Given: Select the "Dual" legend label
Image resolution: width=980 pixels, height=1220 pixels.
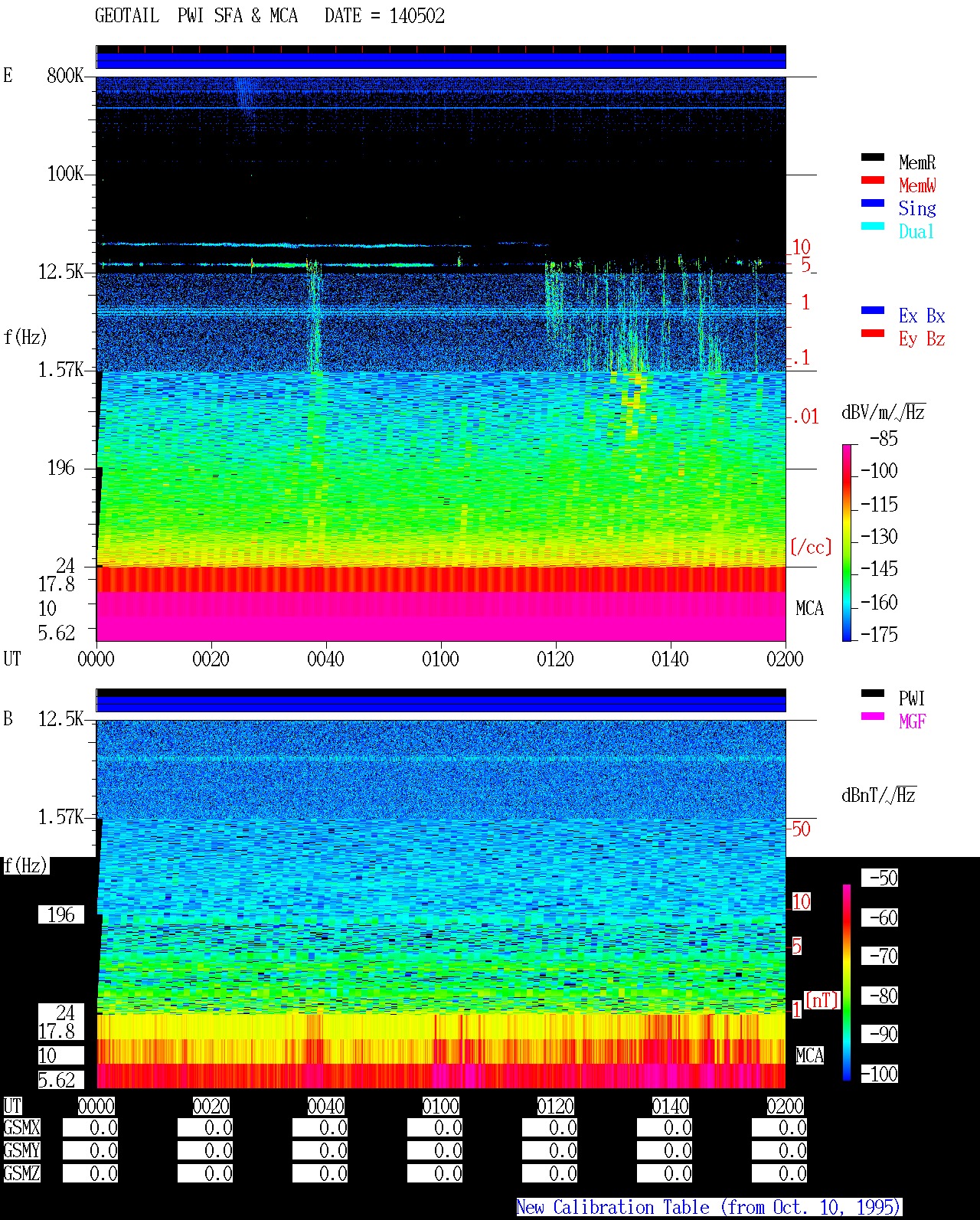Looking at the screenshot, I should [x=916, y=231].
